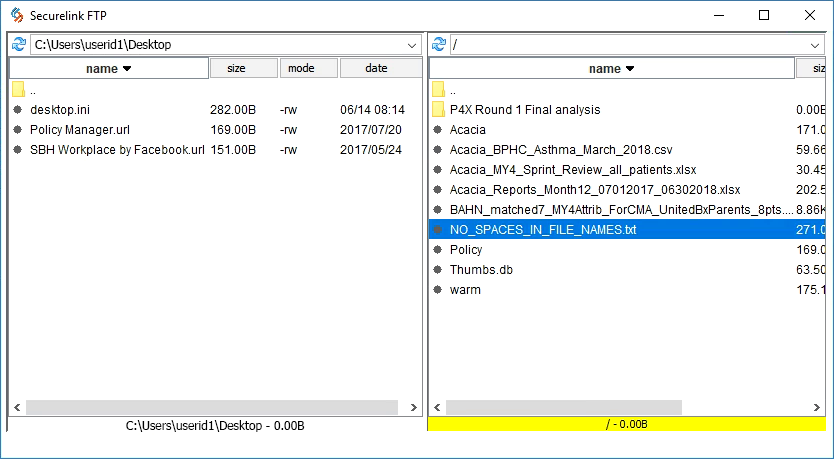The image size is (834, 459).
Task: Click the remote parent directory folder icon
Action: pyautogui.click(x=438, y=90)
